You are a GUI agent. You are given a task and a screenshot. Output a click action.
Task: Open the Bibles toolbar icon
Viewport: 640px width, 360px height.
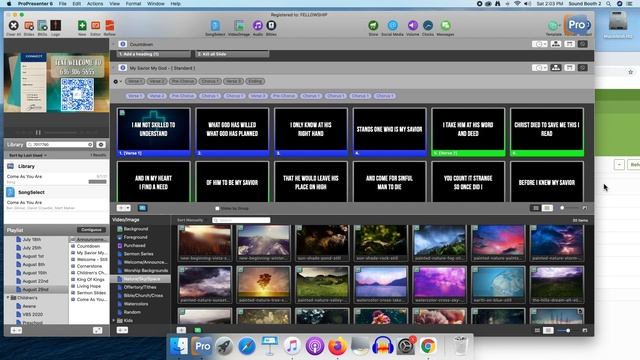click(271, 26)
